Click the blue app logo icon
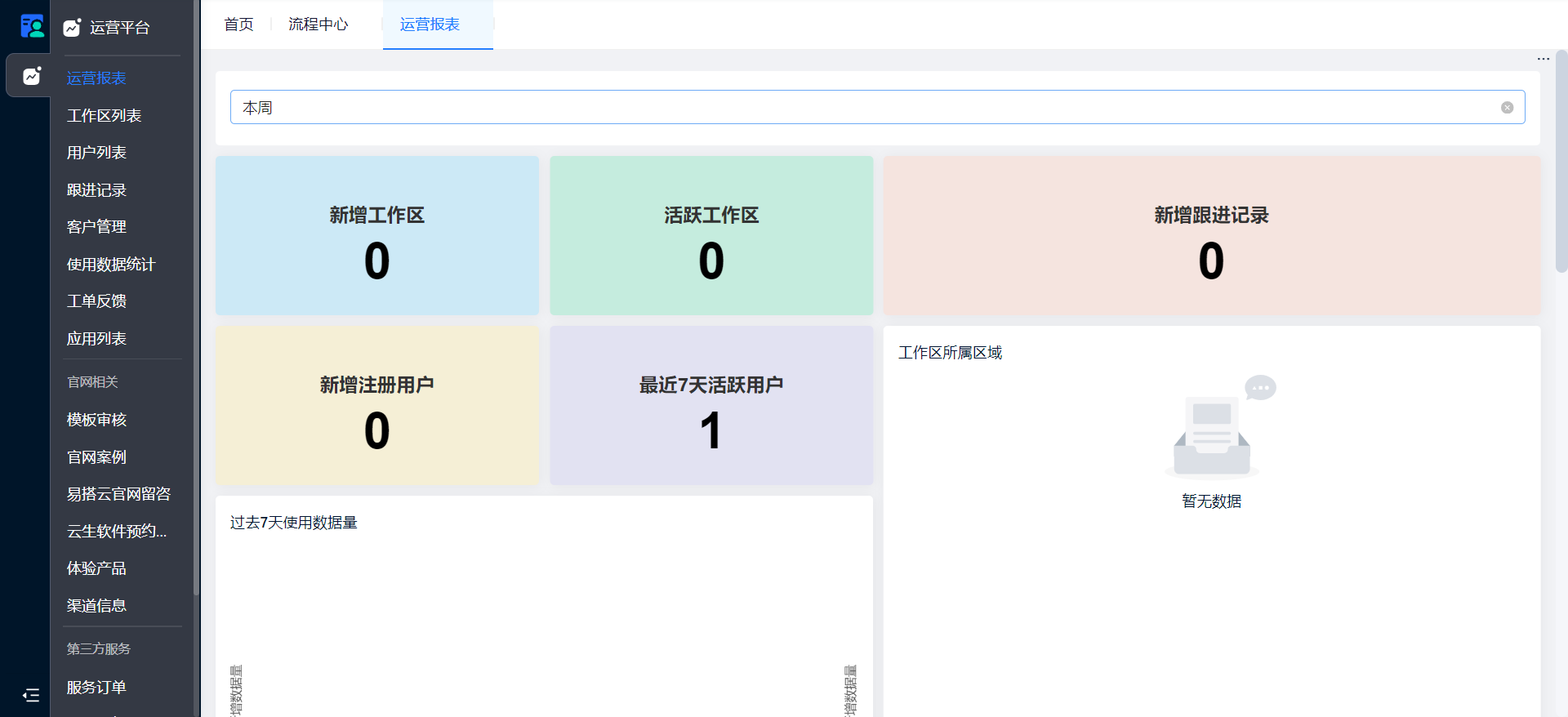This screenshot has width=1568, height=717. [x=32, y=26]
